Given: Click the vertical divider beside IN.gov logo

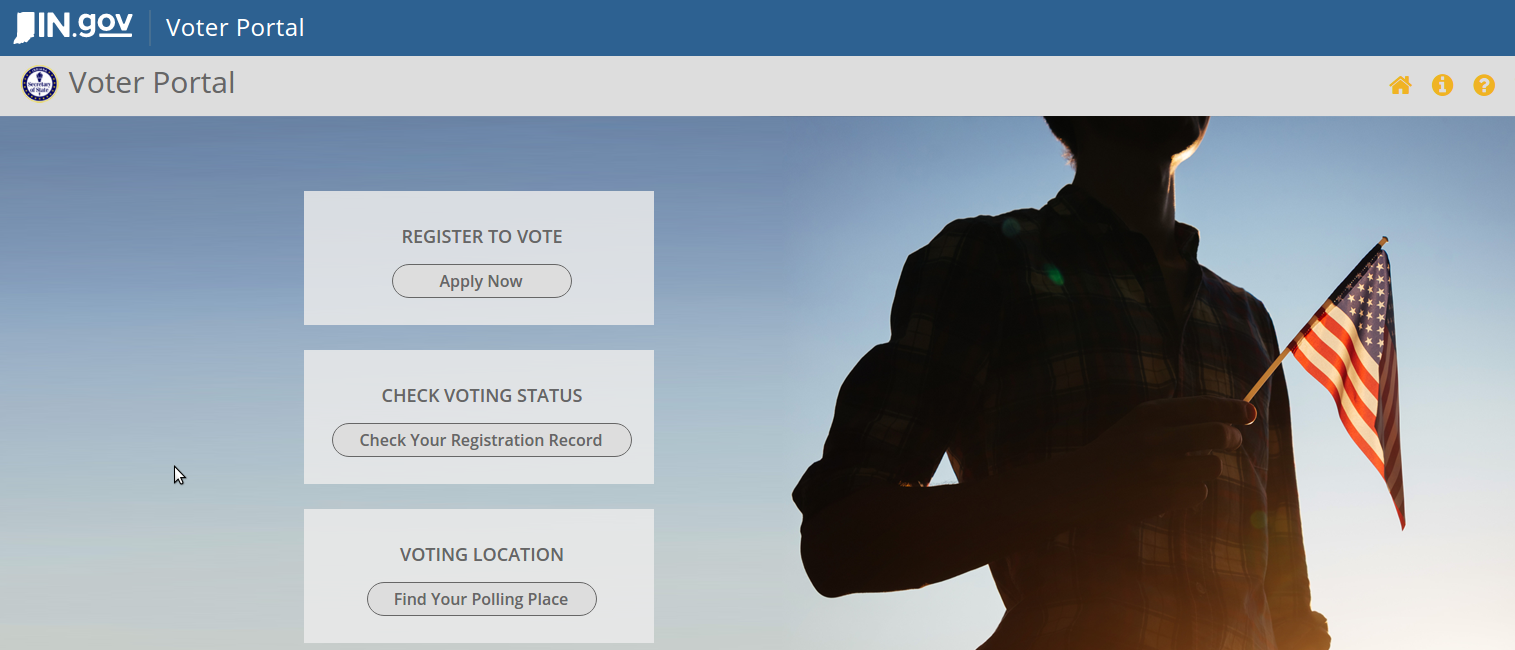Looking at the screenshot, I should [150, 28].
